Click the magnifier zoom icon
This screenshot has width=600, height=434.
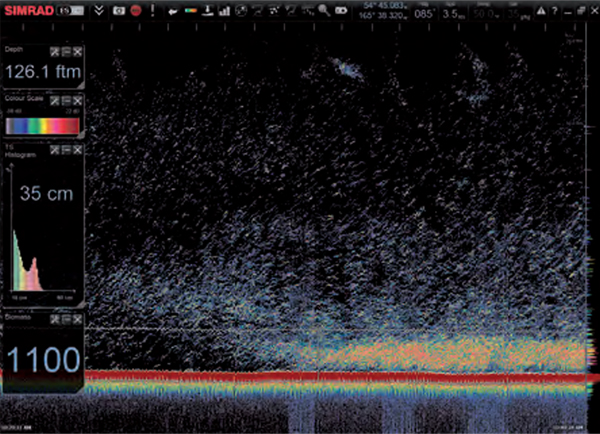(323, 10)
